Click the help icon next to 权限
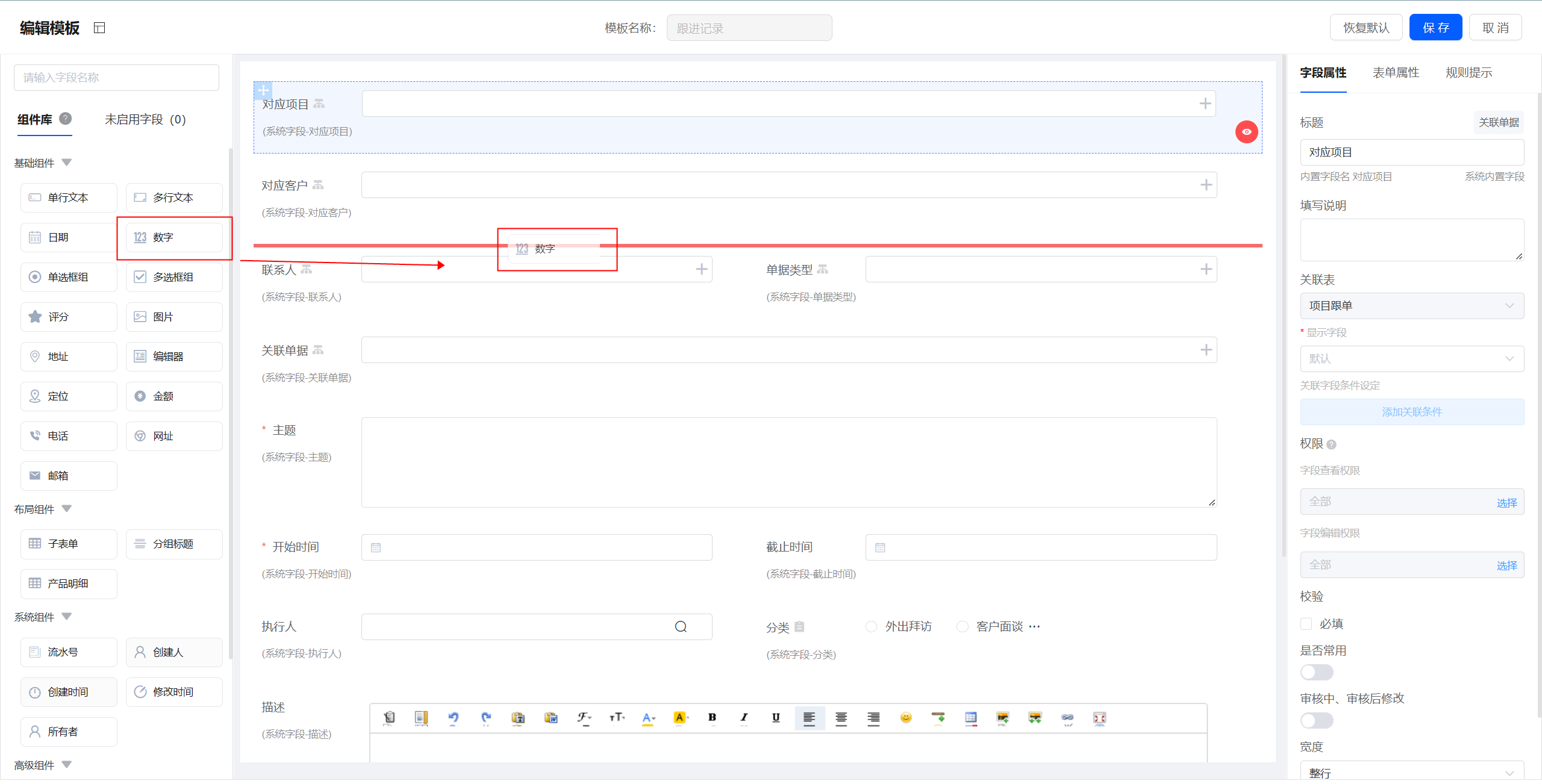 1331,444
